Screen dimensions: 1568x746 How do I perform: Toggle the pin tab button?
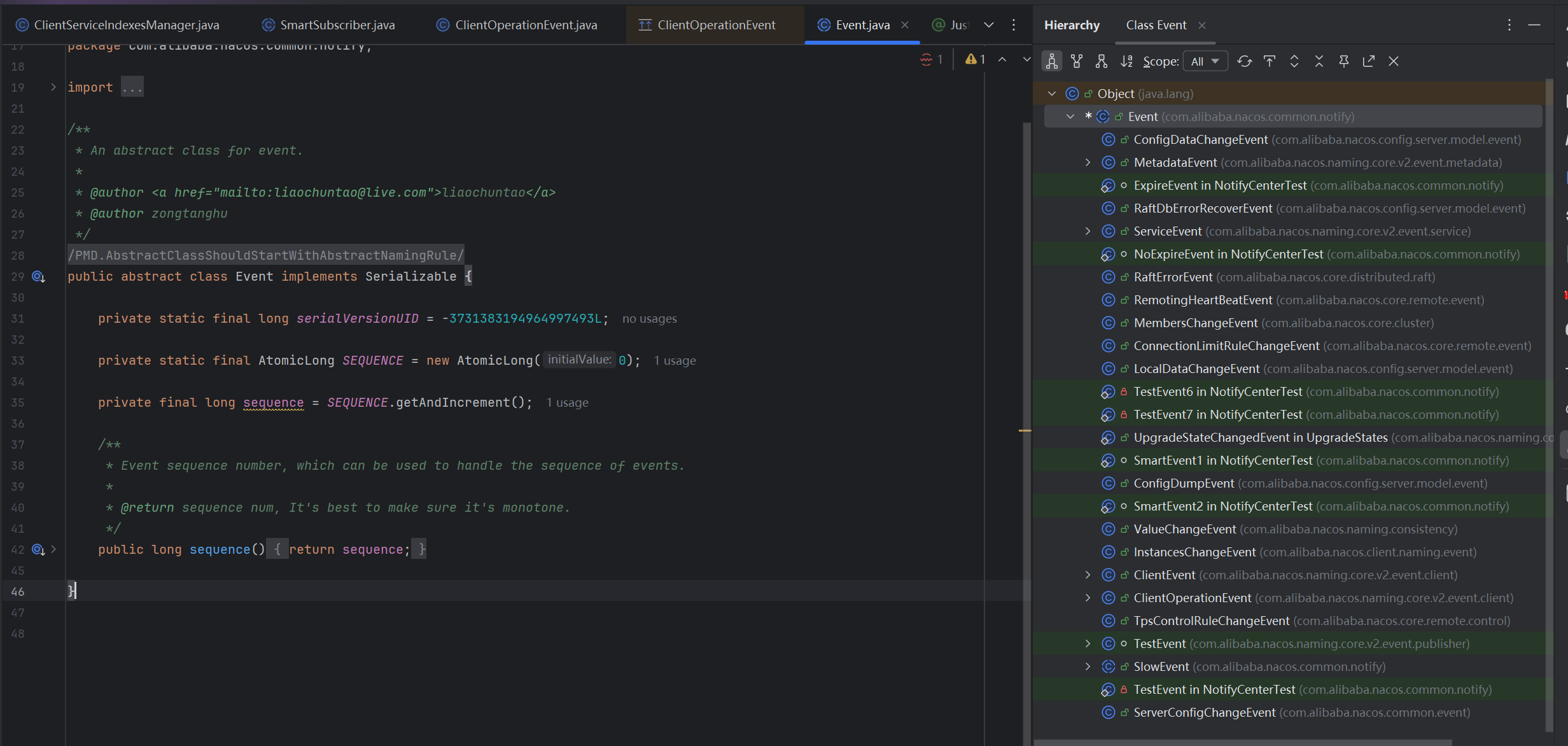(1344, 61)
